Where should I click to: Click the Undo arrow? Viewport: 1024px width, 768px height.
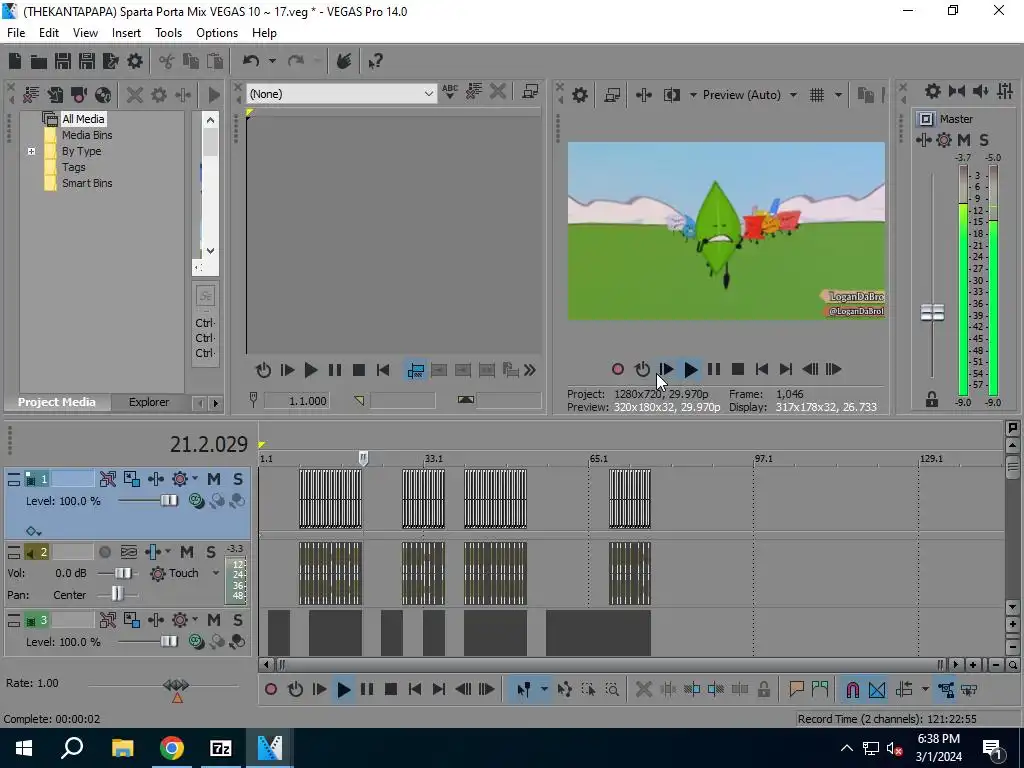click(x=251, y=61)
